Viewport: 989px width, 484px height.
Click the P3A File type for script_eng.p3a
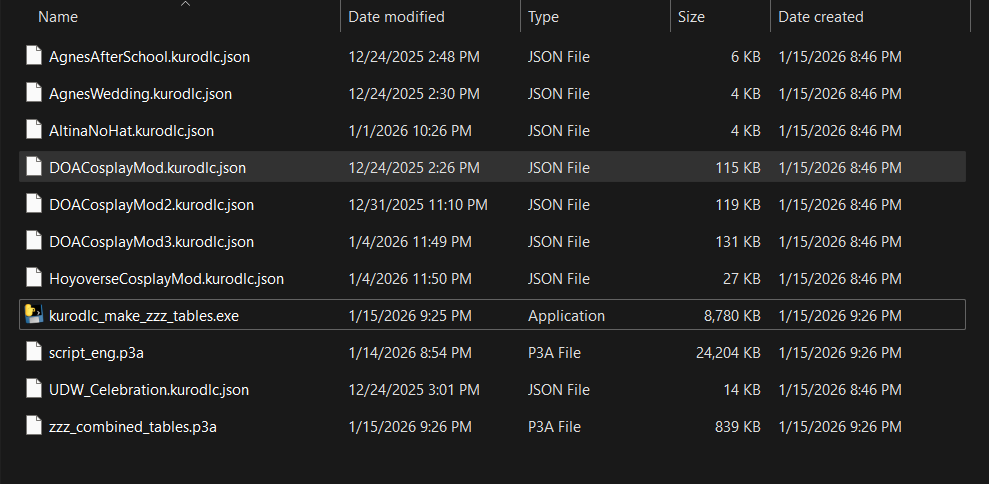(554, 353)
